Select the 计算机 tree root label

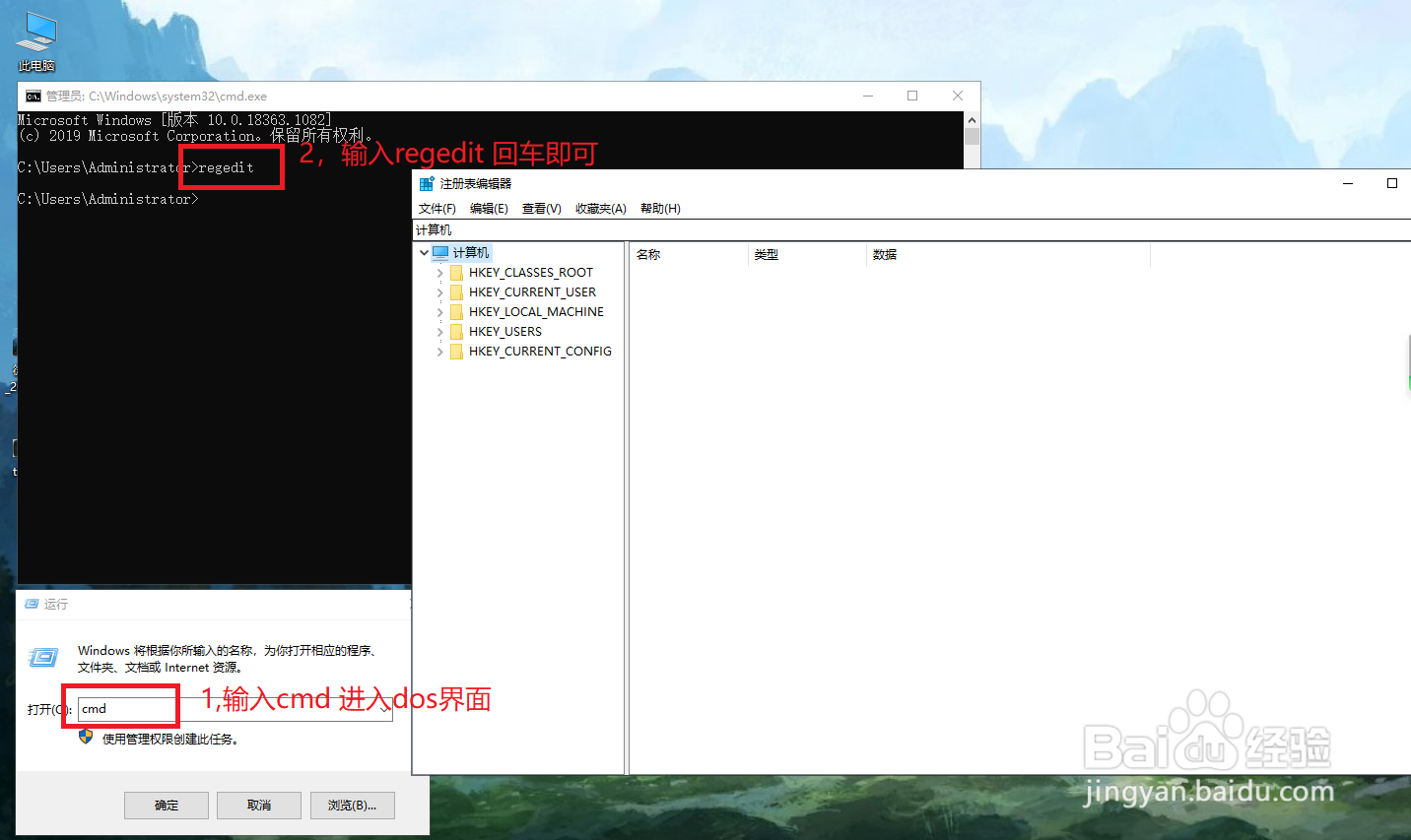471,253
